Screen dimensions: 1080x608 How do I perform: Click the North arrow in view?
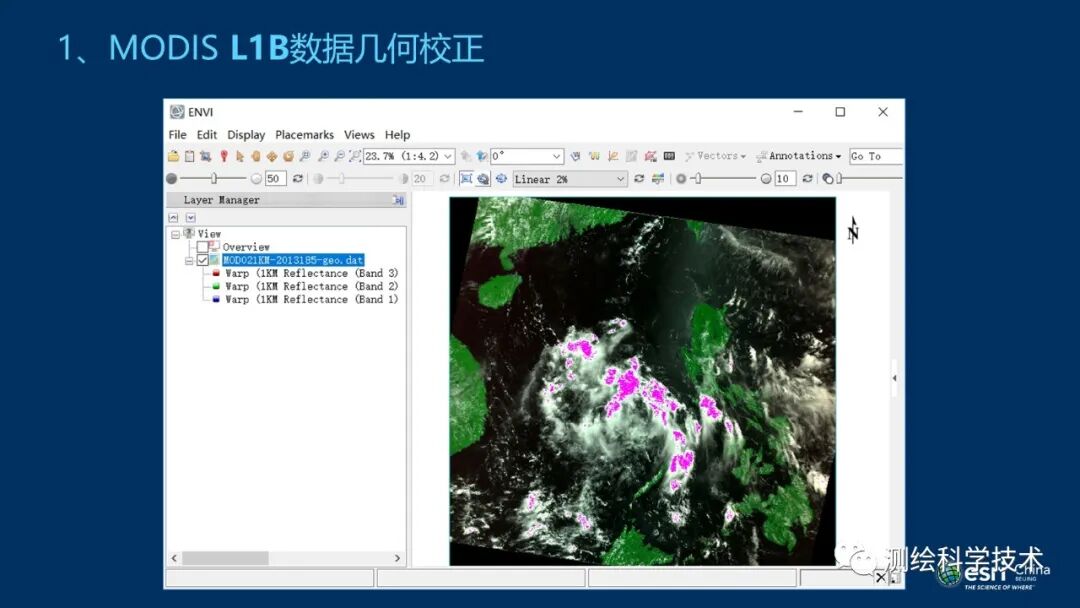tap(853, 231)
